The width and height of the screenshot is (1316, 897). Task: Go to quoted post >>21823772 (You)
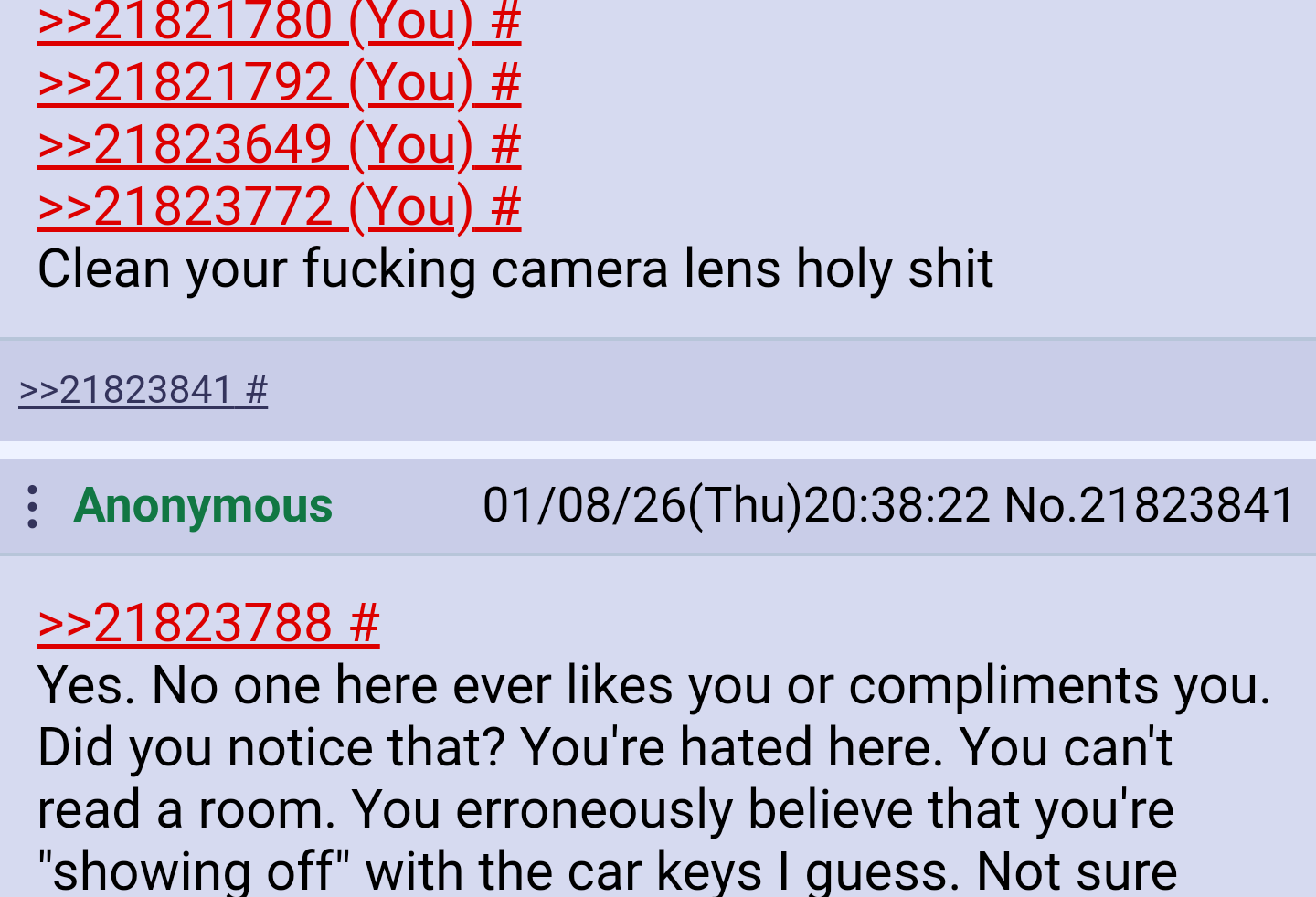pos(255,206)
